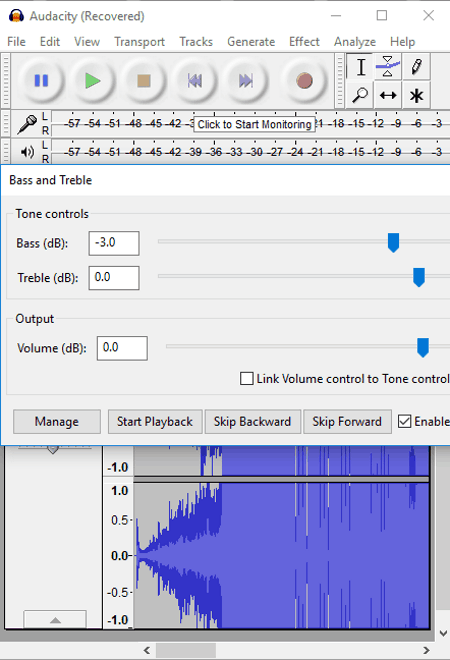This screenshot has width=450, height=660.
Task: Select the Draw pencil tool
Action: (x=416, y=67)
